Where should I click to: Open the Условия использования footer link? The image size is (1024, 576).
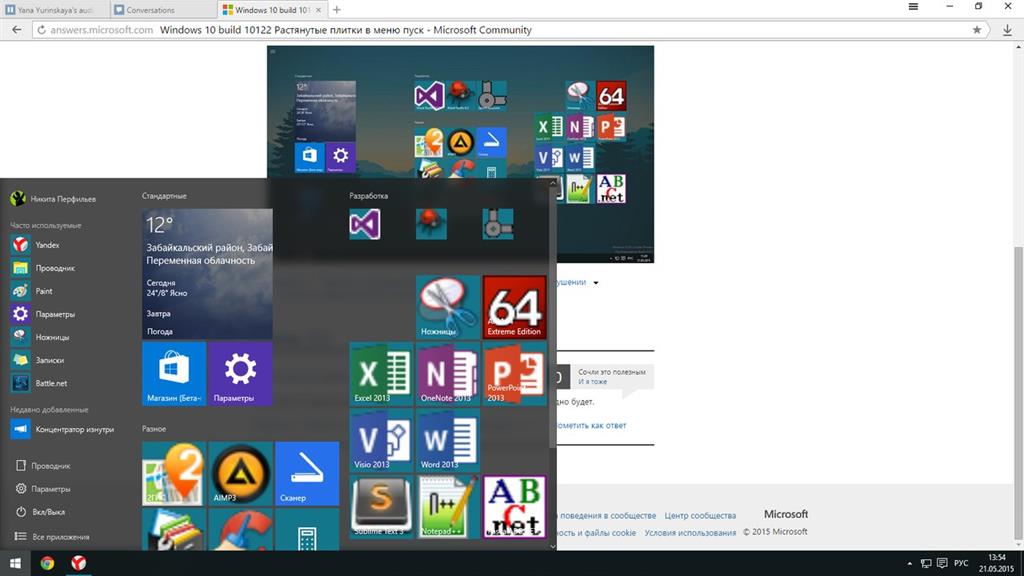[x=690, y=532]
